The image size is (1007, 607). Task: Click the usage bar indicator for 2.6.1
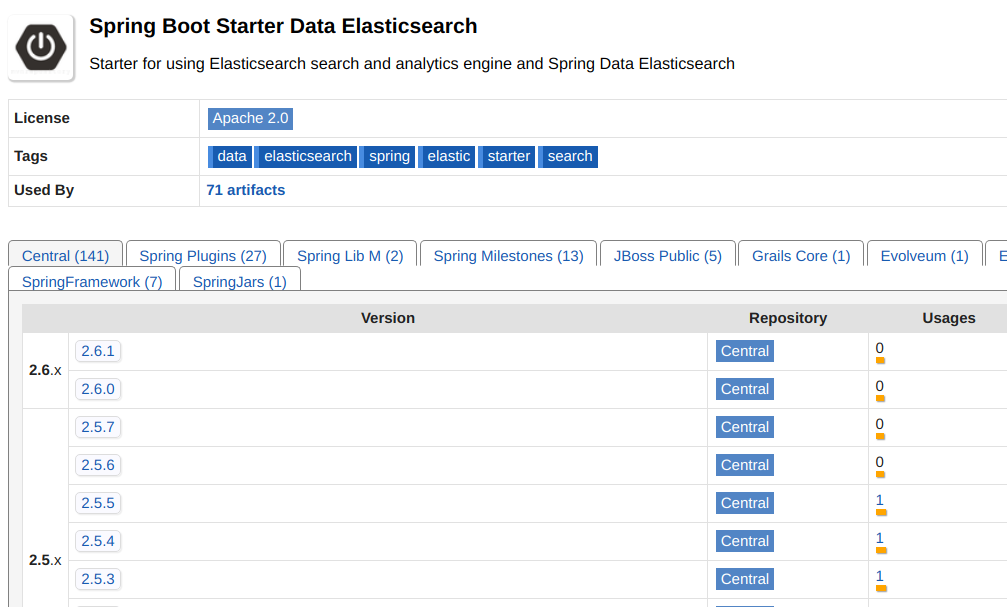[x=880, y=360]
